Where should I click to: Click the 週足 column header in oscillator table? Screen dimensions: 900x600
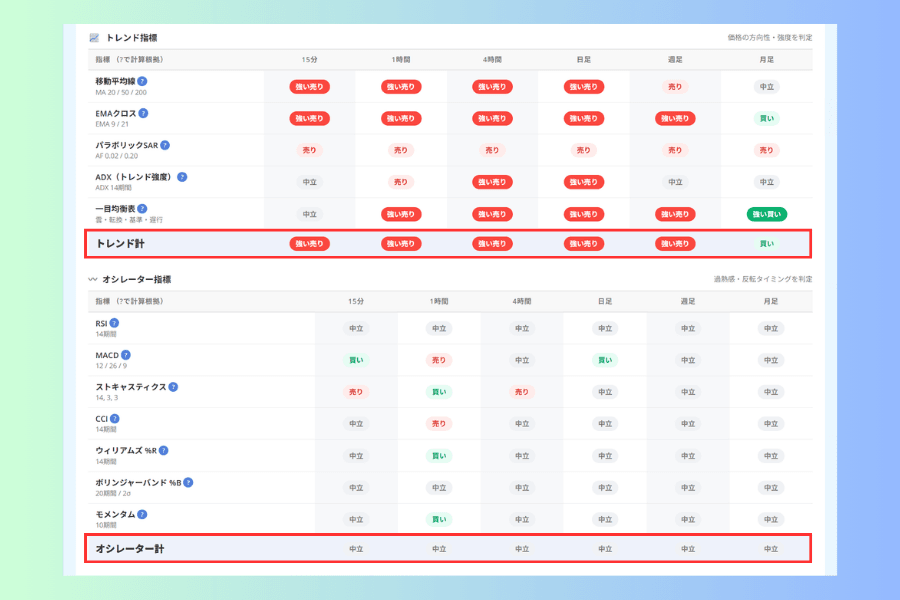click(688, 301)
